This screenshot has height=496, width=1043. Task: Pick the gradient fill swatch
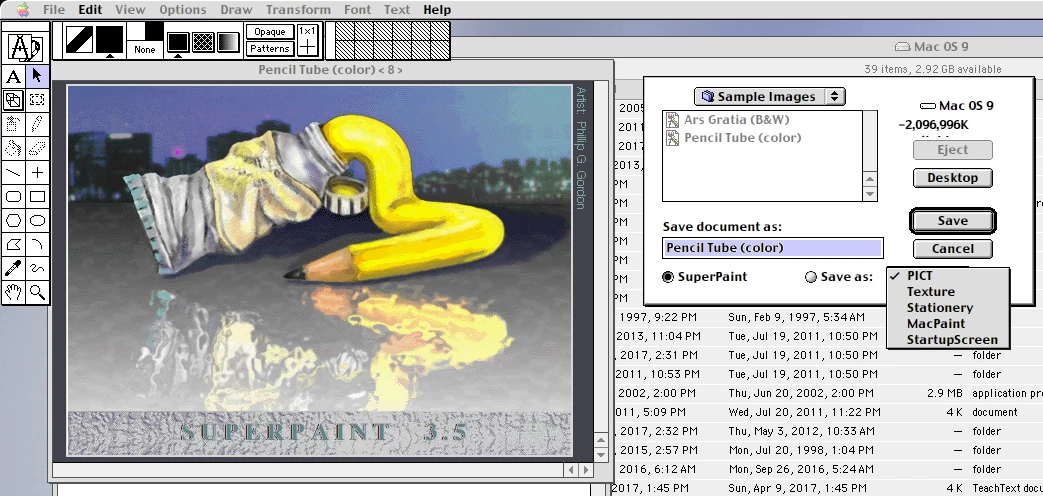tap(228, 43)
